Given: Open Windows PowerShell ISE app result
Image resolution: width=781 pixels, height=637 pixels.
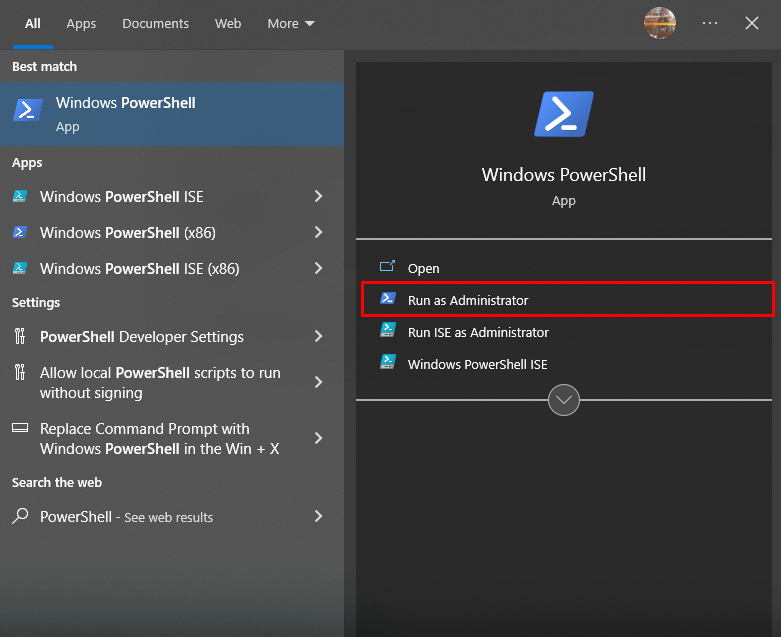Looking at the screenshot, I should [172, 196].
